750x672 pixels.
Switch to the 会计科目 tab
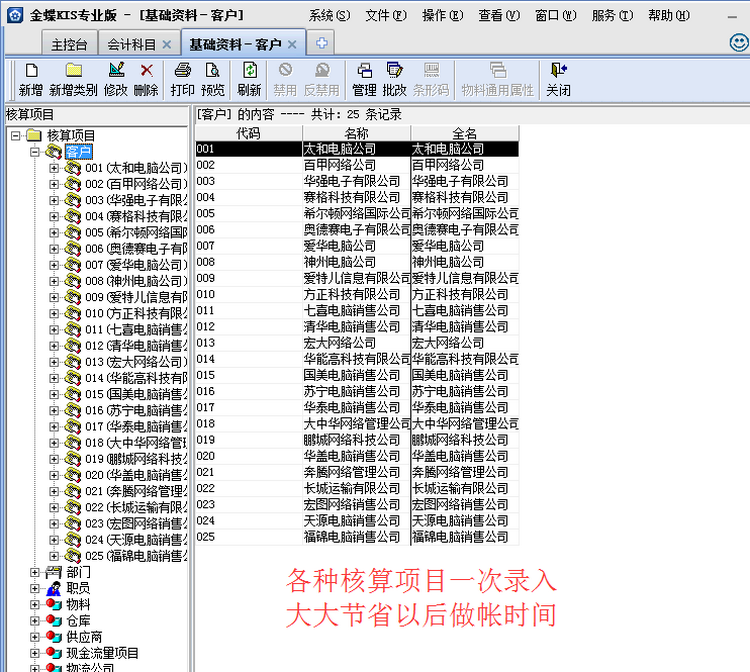[x=131, y=45]
